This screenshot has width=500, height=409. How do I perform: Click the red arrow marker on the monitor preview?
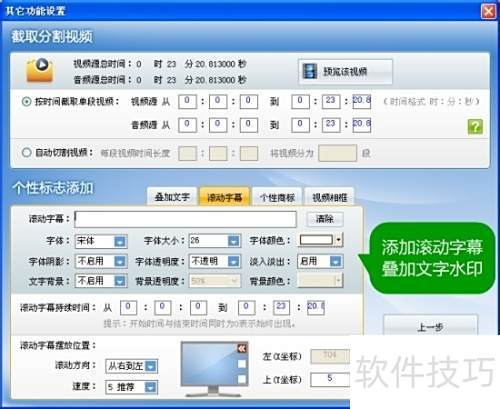pos(242,349)
